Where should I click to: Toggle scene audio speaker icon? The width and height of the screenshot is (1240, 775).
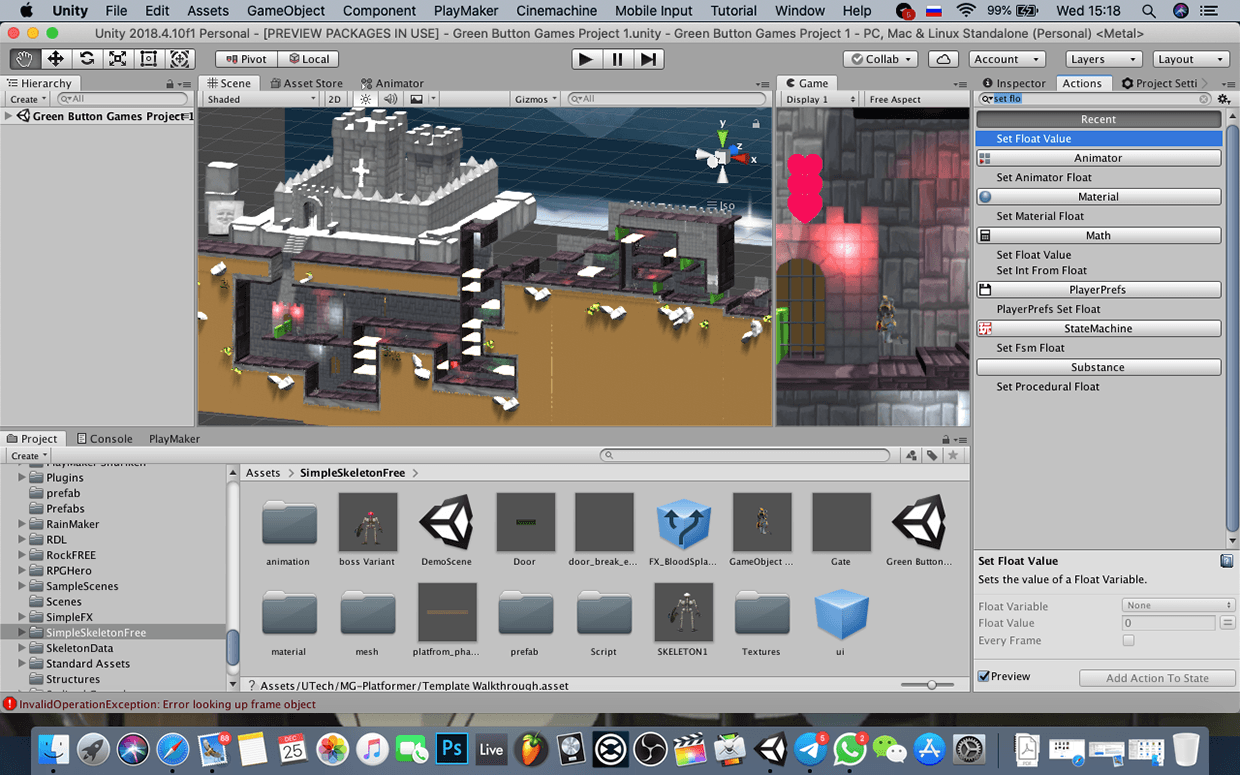(x=390, y=99)
